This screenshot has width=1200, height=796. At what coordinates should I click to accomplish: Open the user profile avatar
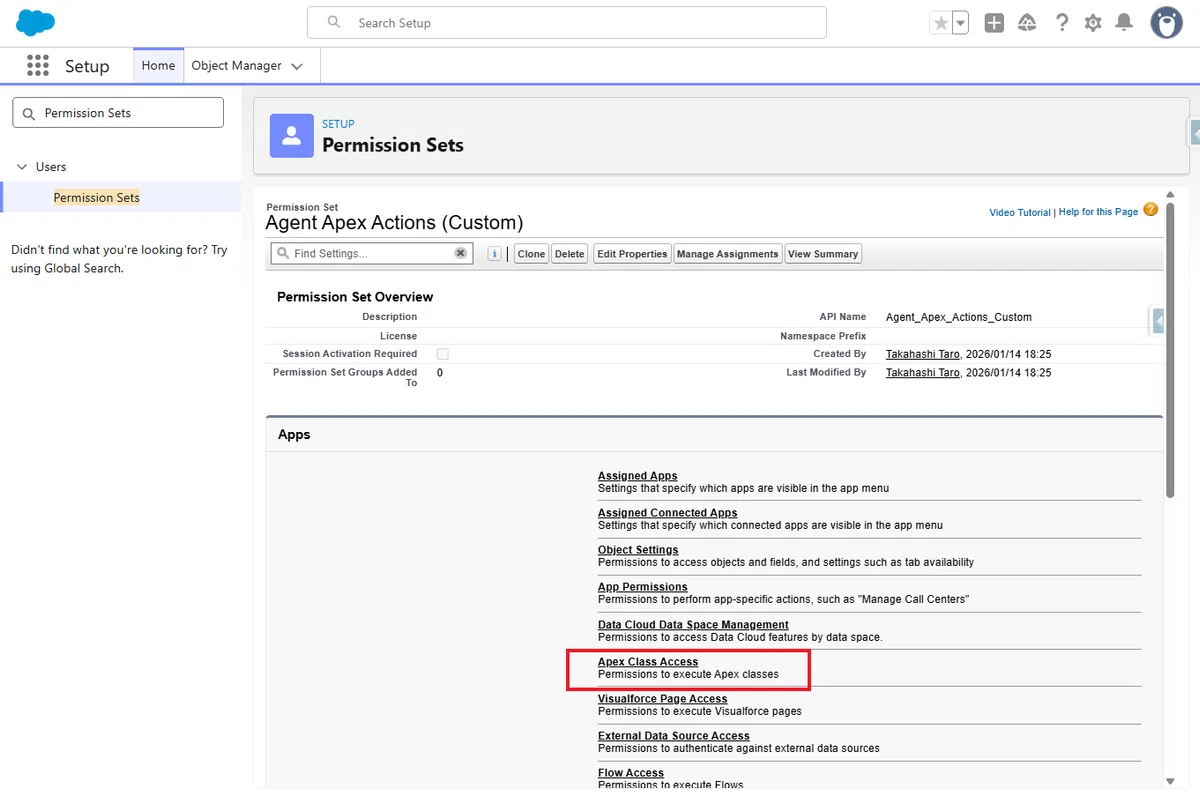tap(1166, 23)
